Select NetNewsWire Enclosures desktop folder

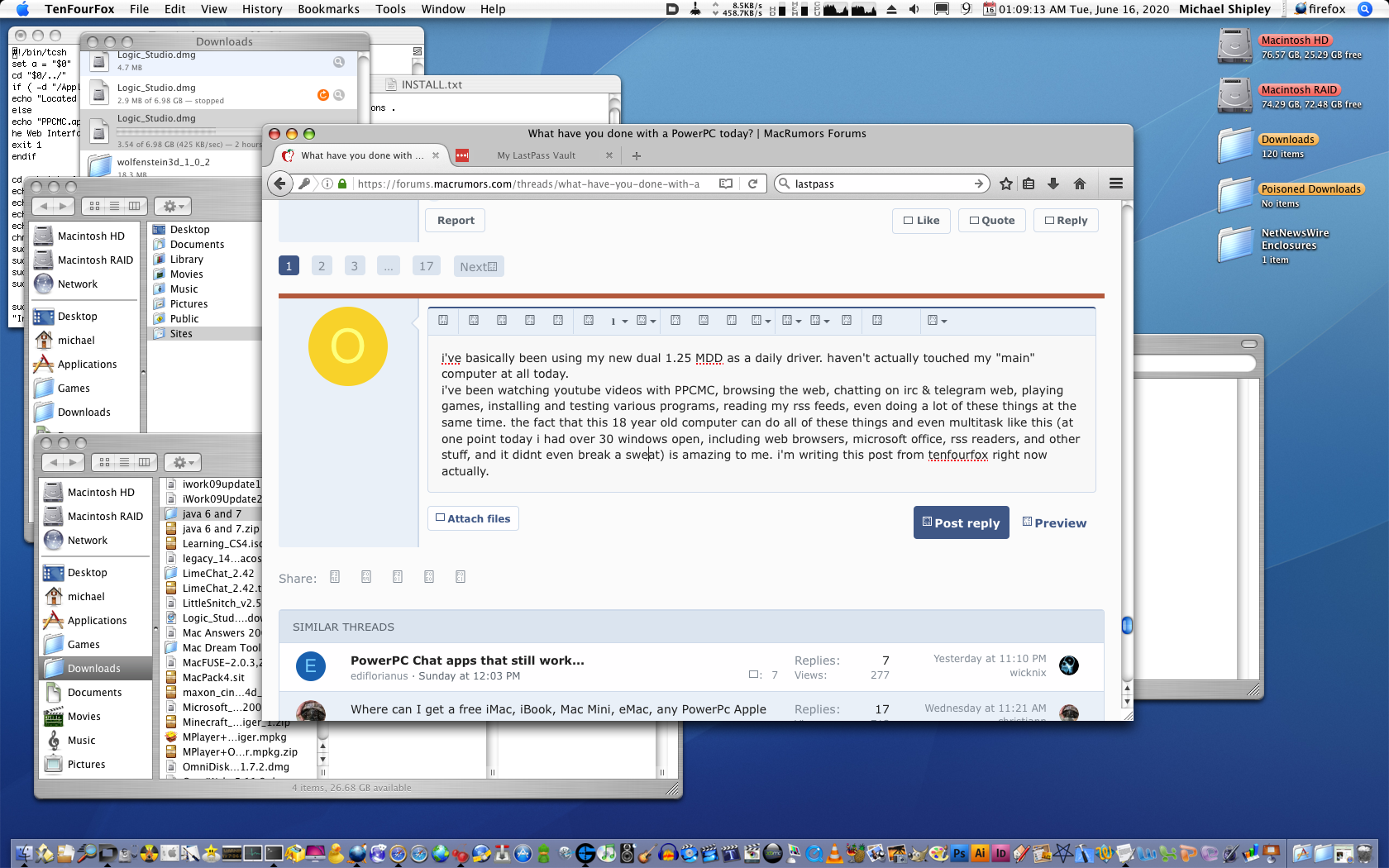point(1235,245)
